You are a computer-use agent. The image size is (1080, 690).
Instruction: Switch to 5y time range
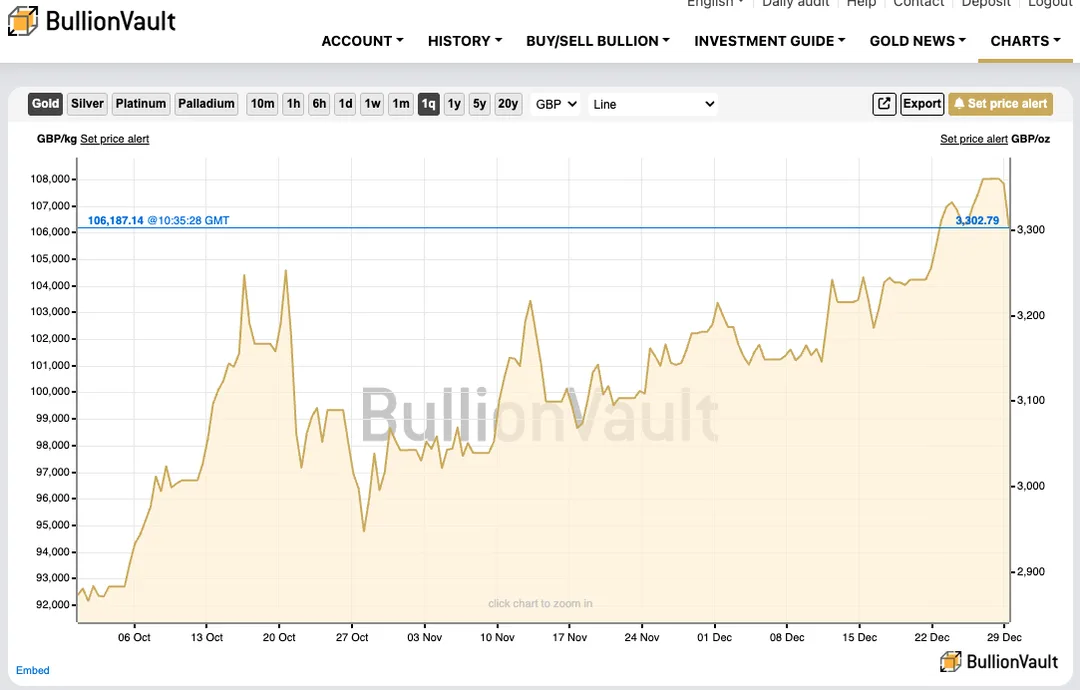click(479, 104)
